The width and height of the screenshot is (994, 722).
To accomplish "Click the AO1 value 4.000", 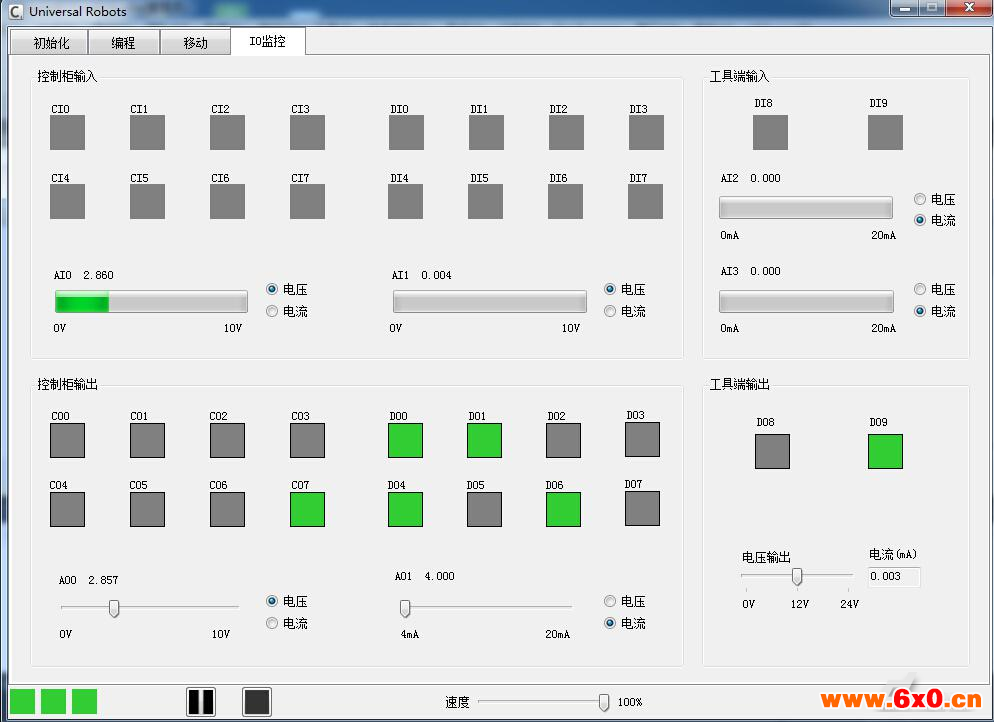I will [439, 576].
